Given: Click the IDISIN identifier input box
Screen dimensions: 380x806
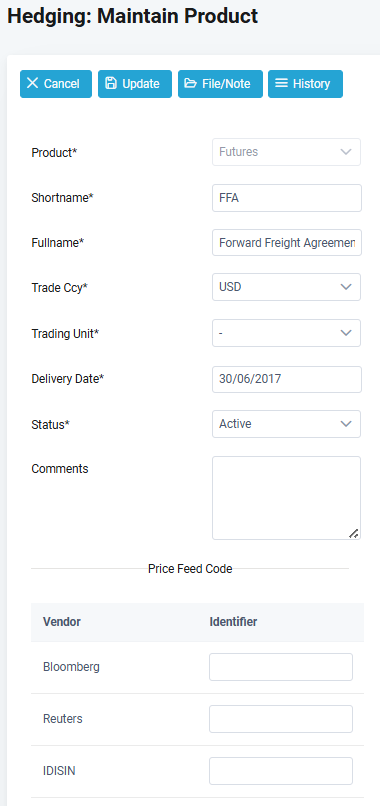Looking at the screenshot, I should (x=281, y=771).
